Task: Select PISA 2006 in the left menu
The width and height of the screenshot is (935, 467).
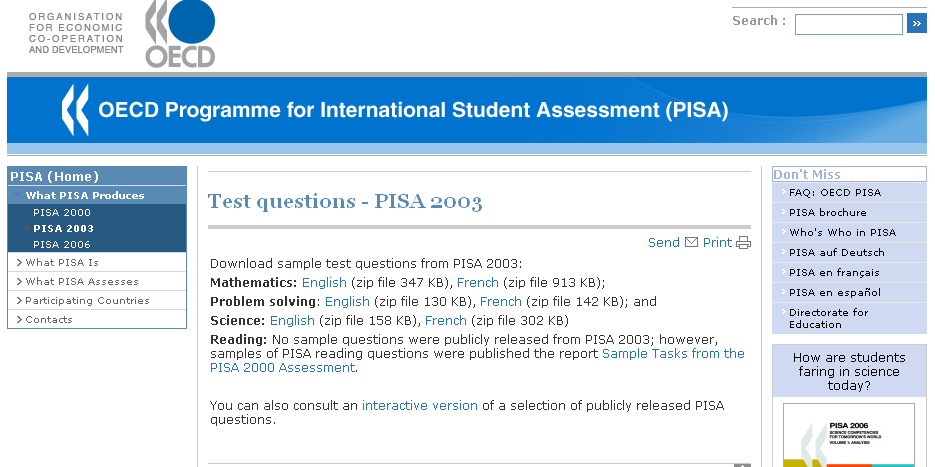Action: pyautogui.click(x=62, y=245)
